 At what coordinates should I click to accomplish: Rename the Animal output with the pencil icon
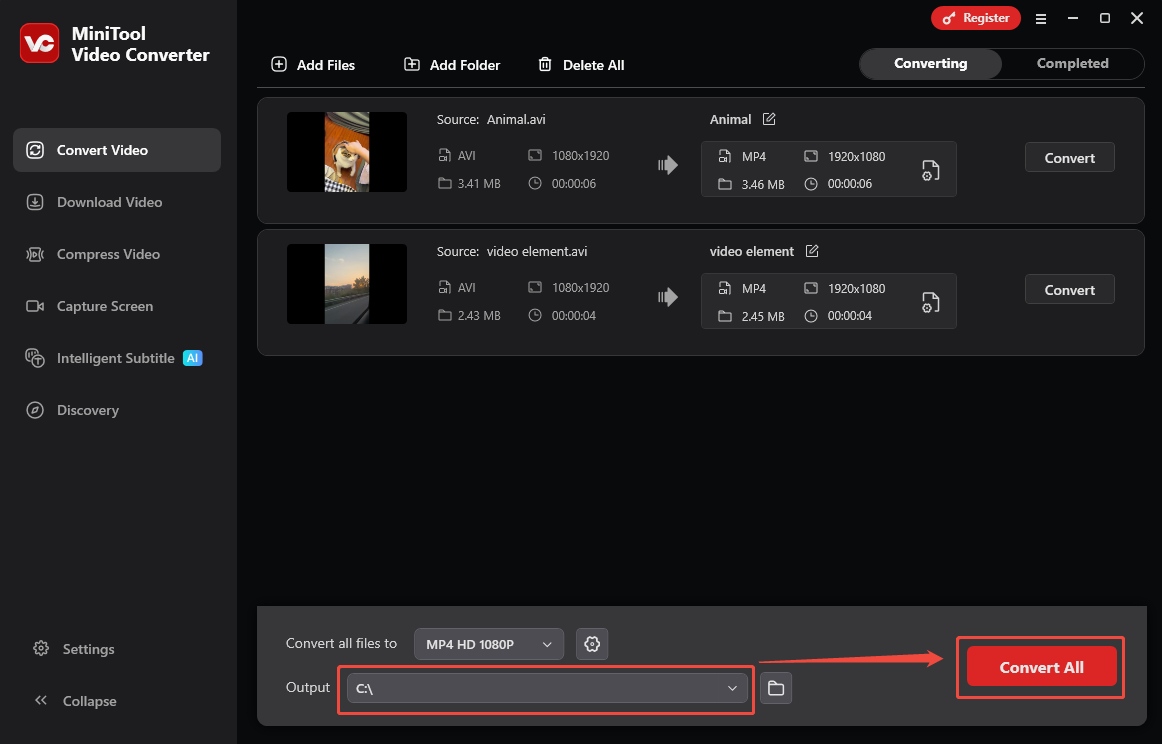click(x=769, y=118)
